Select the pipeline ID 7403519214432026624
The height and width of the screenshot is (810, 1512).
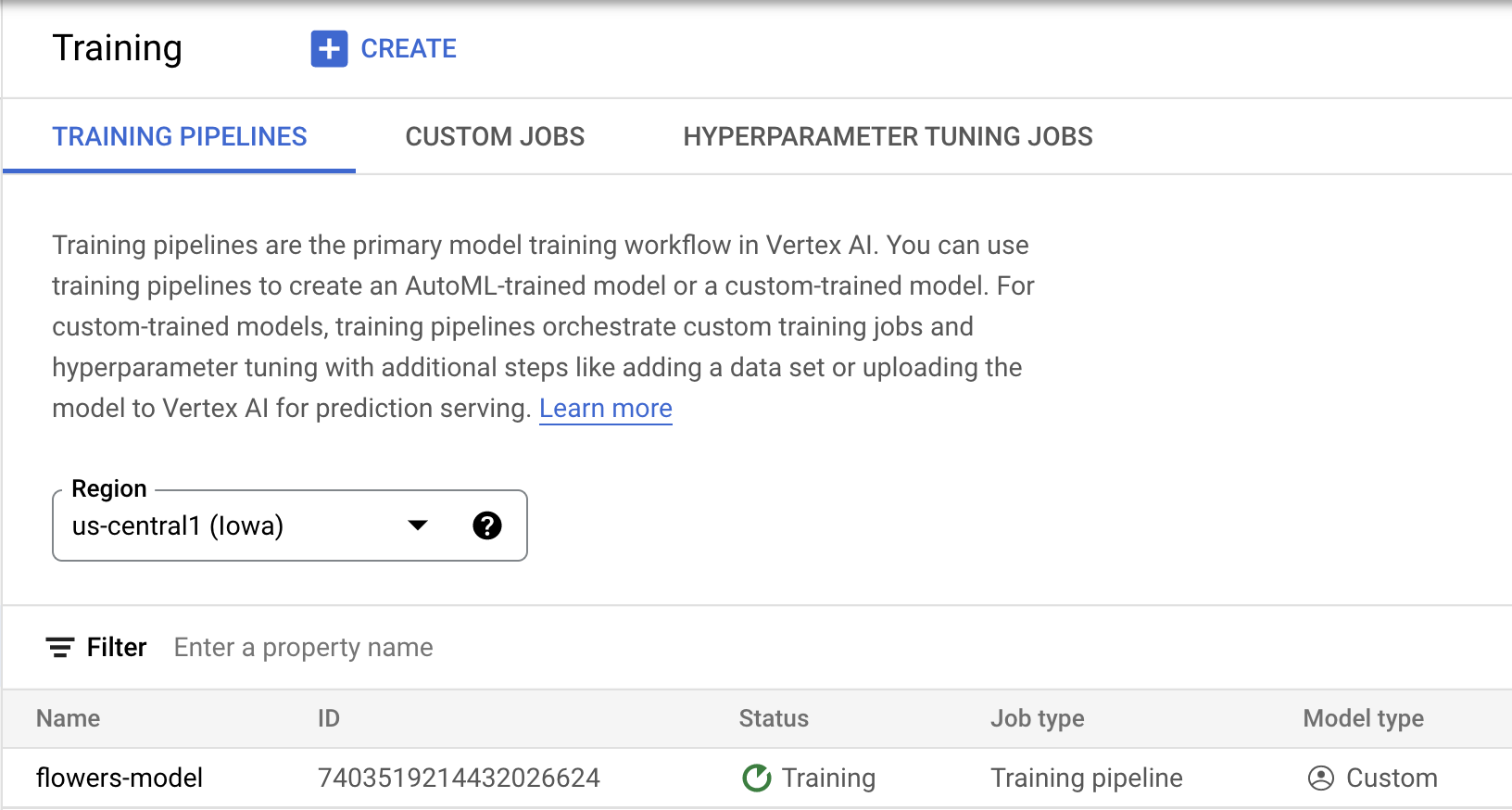pos(459,778)
